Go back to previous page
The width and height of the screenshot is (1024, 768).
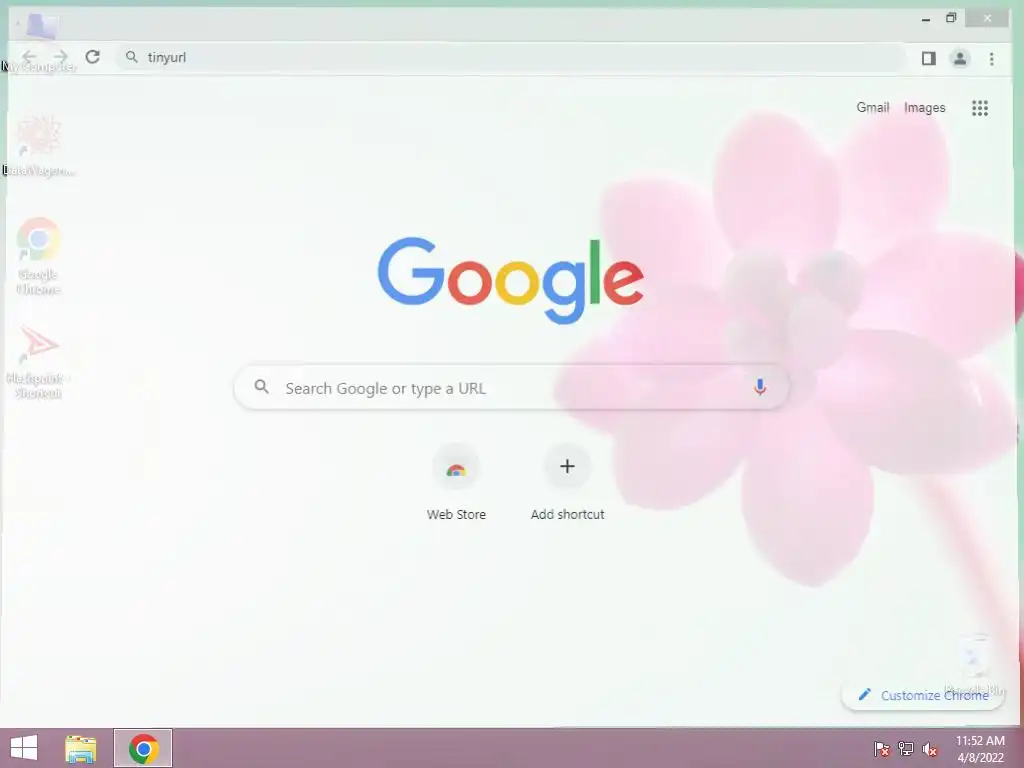click(29, 57)
